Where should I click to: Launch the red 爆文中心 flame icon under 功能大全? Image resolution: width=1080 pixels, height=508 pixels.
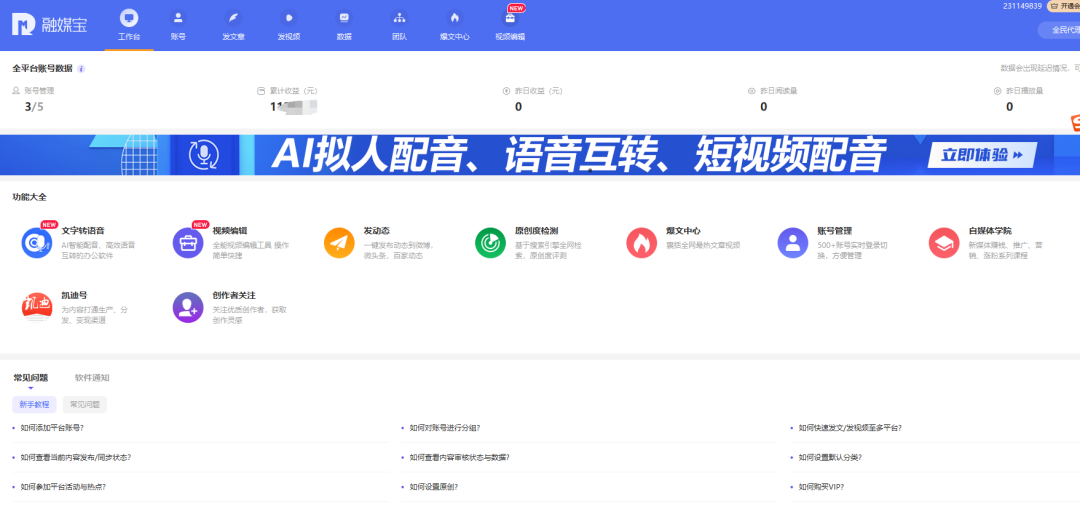(x=641, y=243)
